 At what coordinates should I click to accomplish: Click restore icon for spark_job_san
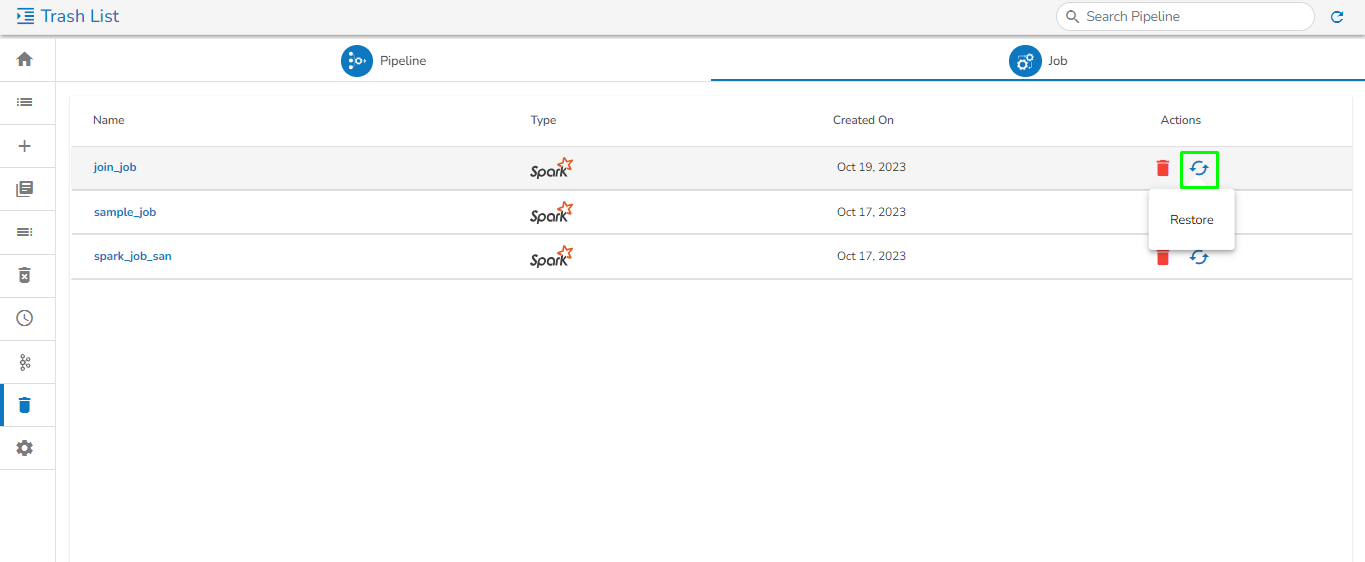(x=1199, y=257)
